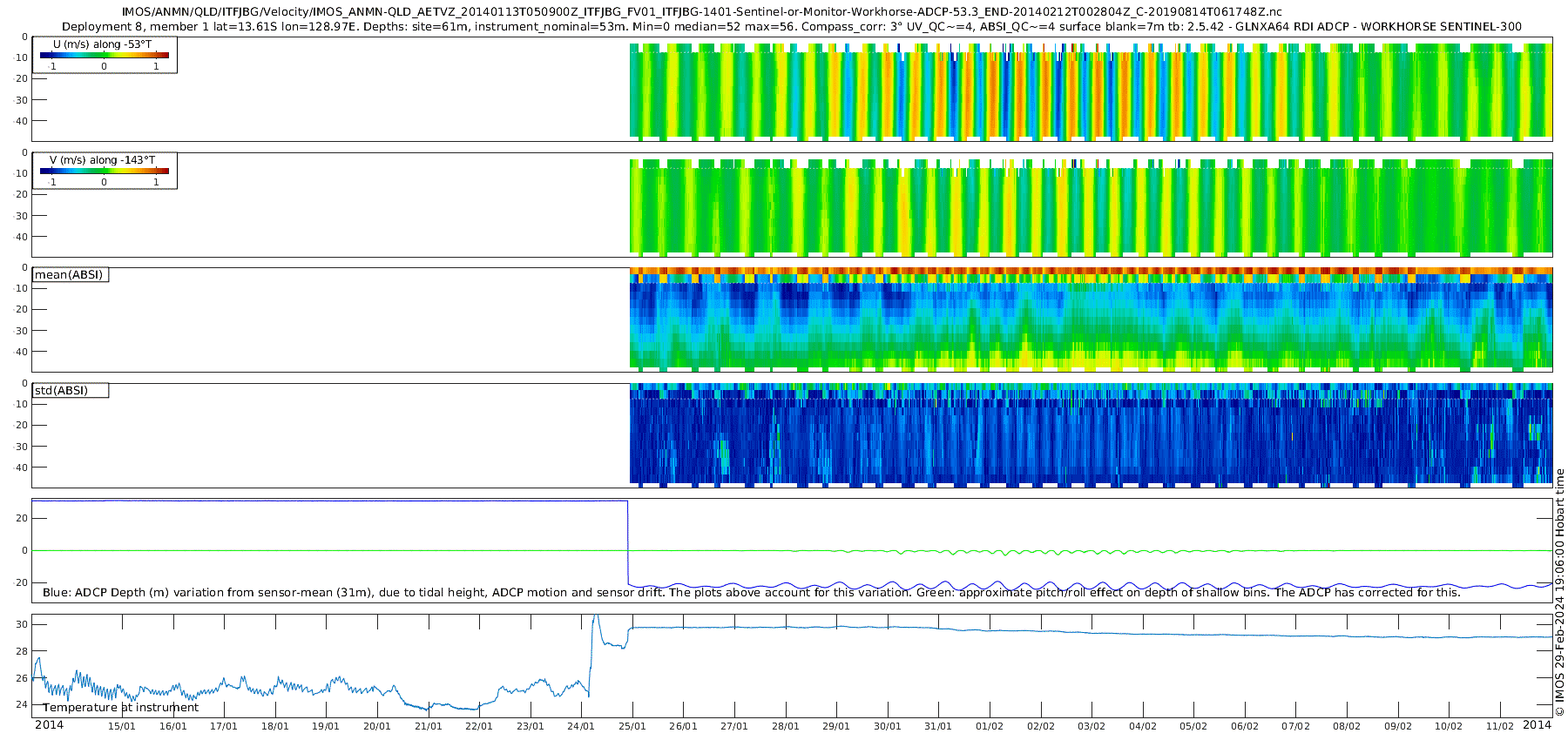
Task: Click the 06/02 date tick label
Action: (1245, 726)
